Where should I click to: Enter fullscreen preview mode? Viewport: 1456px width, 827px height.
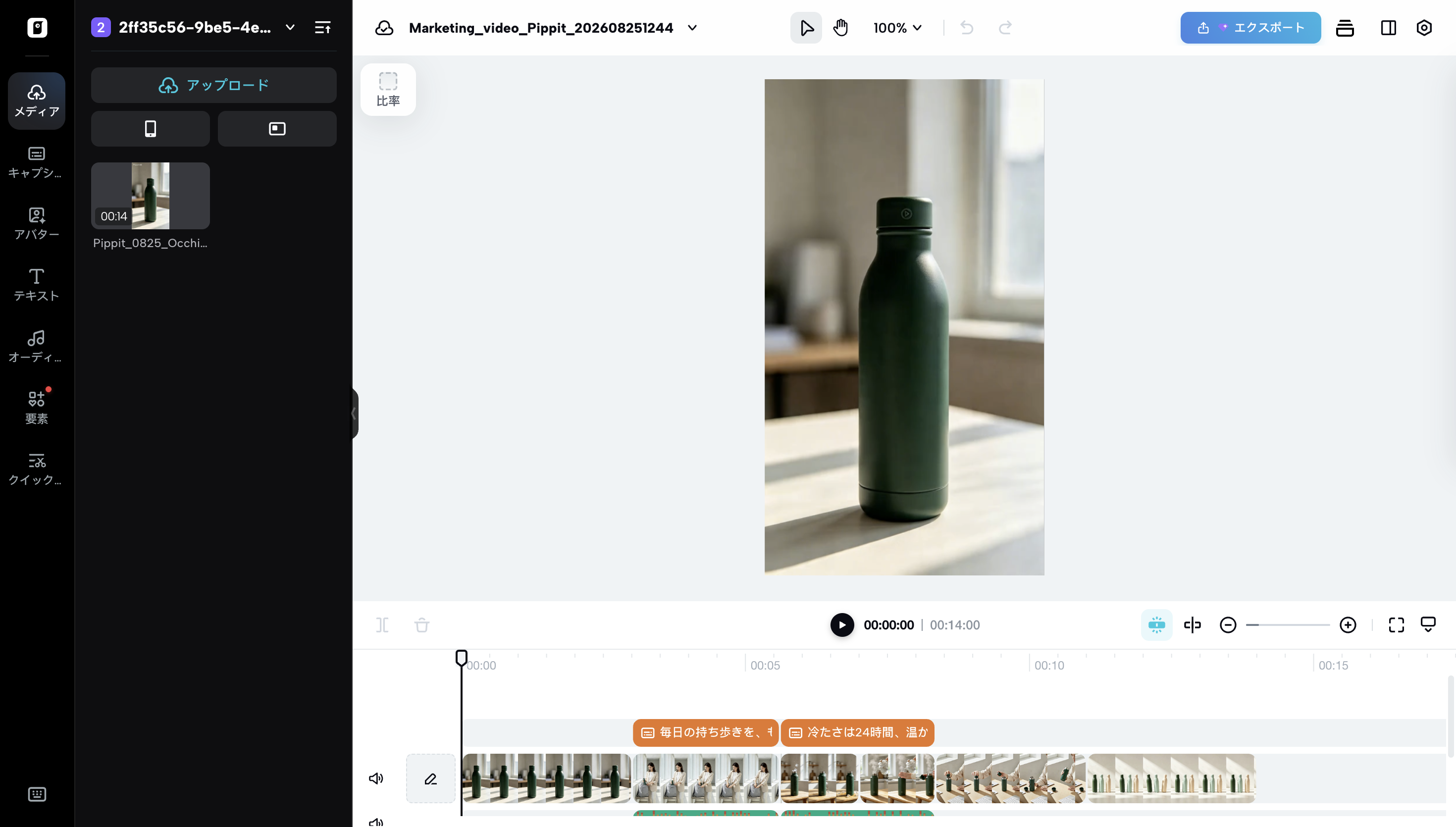(x=1397, y=625)
